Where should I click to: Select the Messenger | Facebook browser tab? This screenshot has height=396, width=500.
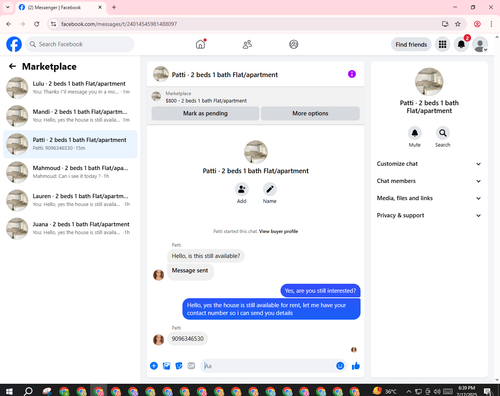coord(61,7)
